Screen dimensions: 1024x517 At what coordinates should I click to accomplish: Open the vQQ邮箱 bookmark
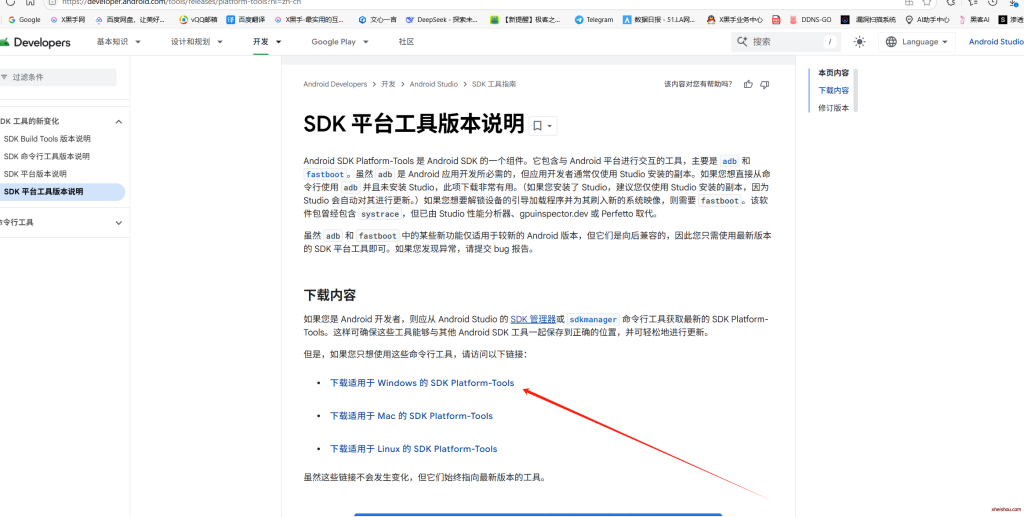pos(198,20)
